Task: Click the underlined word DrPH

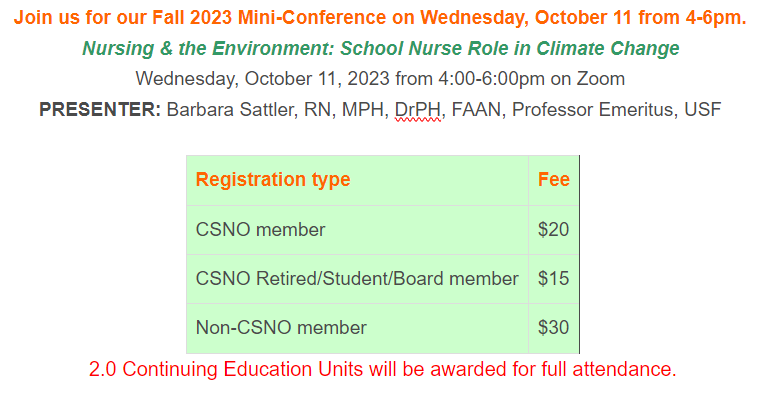Action: coord(418,110)
